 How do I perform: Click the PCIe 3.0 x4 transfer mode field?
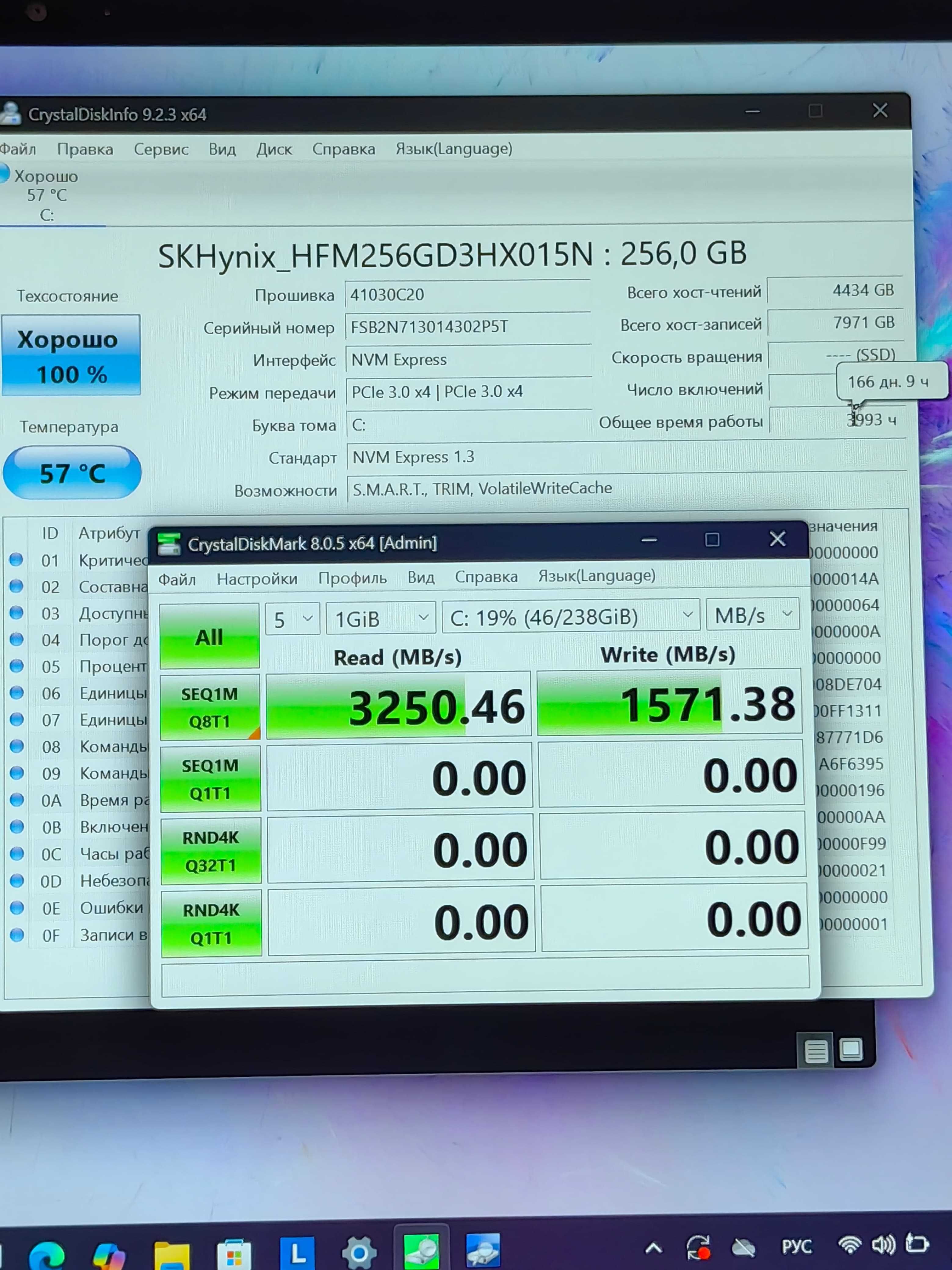pyautogui.click(x=469, y=392)
